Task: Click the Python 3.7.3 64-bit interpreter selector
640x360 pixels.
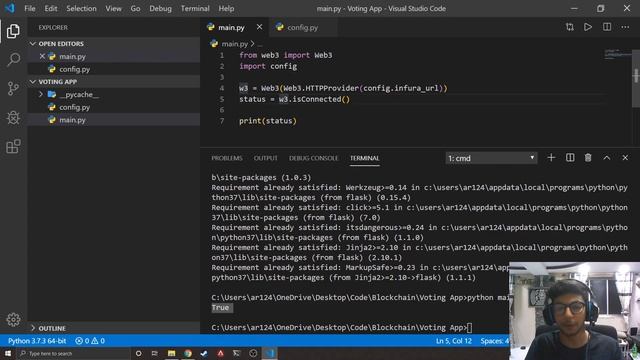Action: coord(37,341)
